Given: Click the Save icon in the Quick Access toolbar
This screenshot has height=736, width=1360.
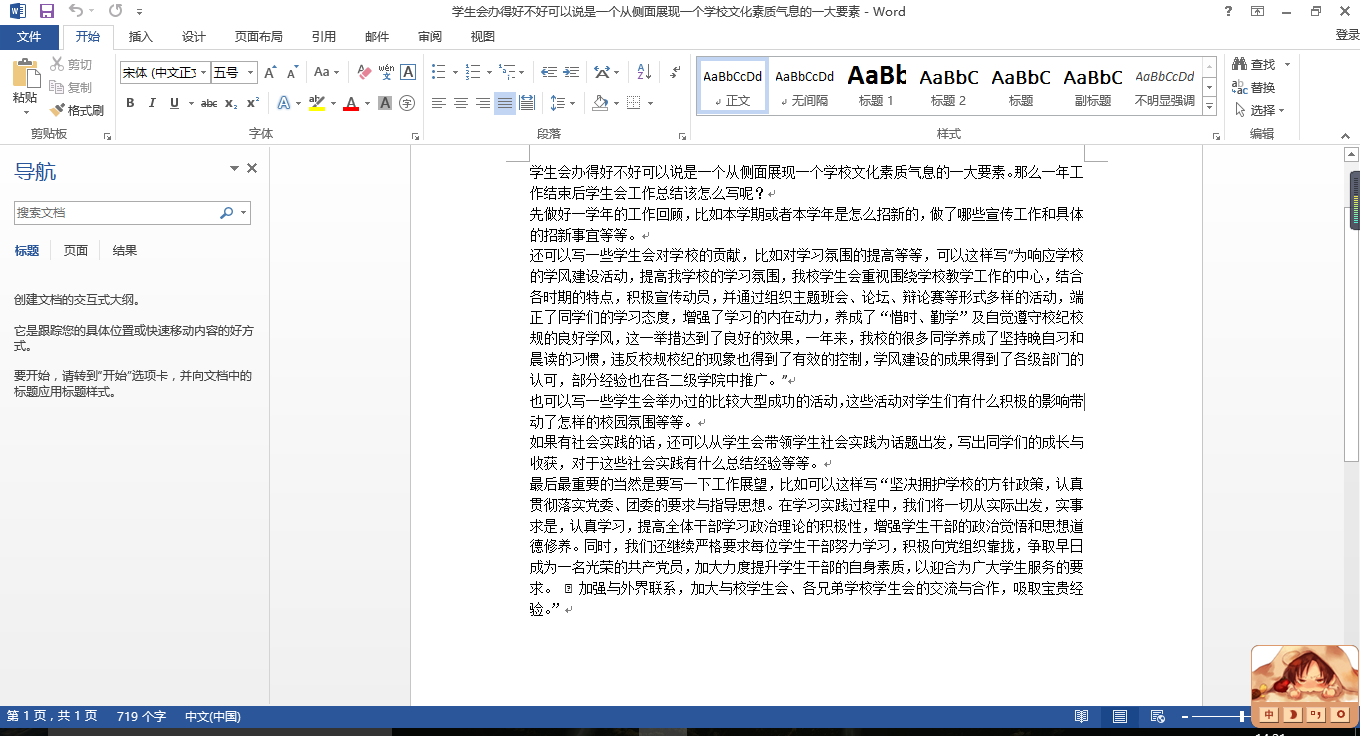Looking at the screenshot, I should (x=47, y=11).
